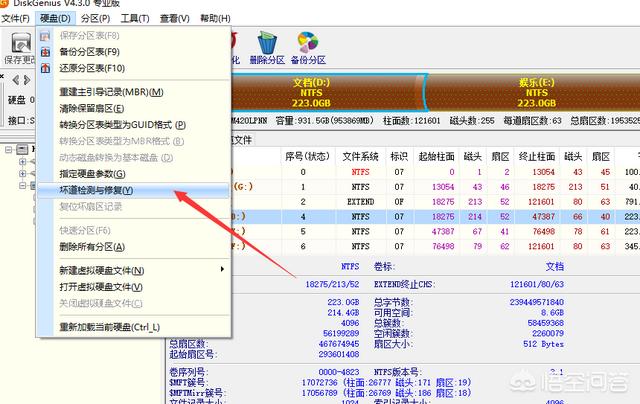Click the 起始柱面 column header

(x=436, y=157)
